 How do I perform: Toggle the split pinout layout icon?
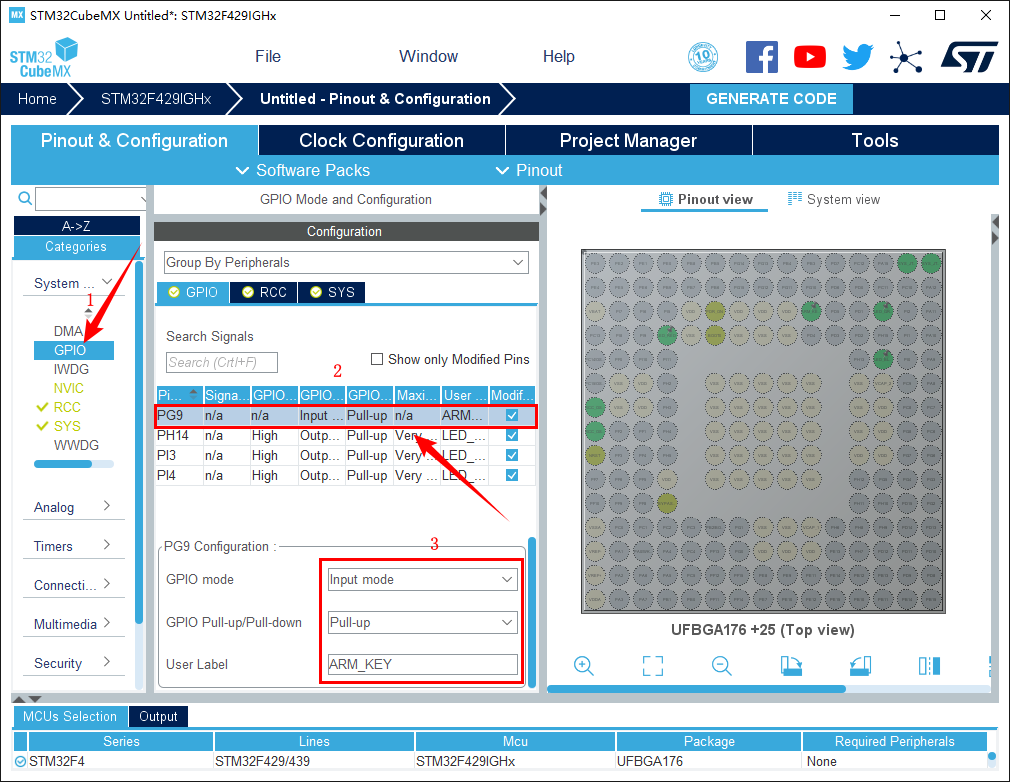(x=929, y=665)
